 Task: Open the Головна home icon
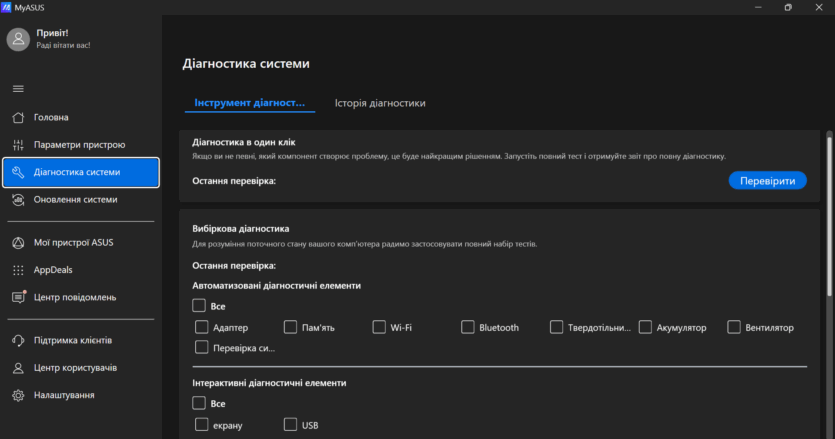[18, 117]
